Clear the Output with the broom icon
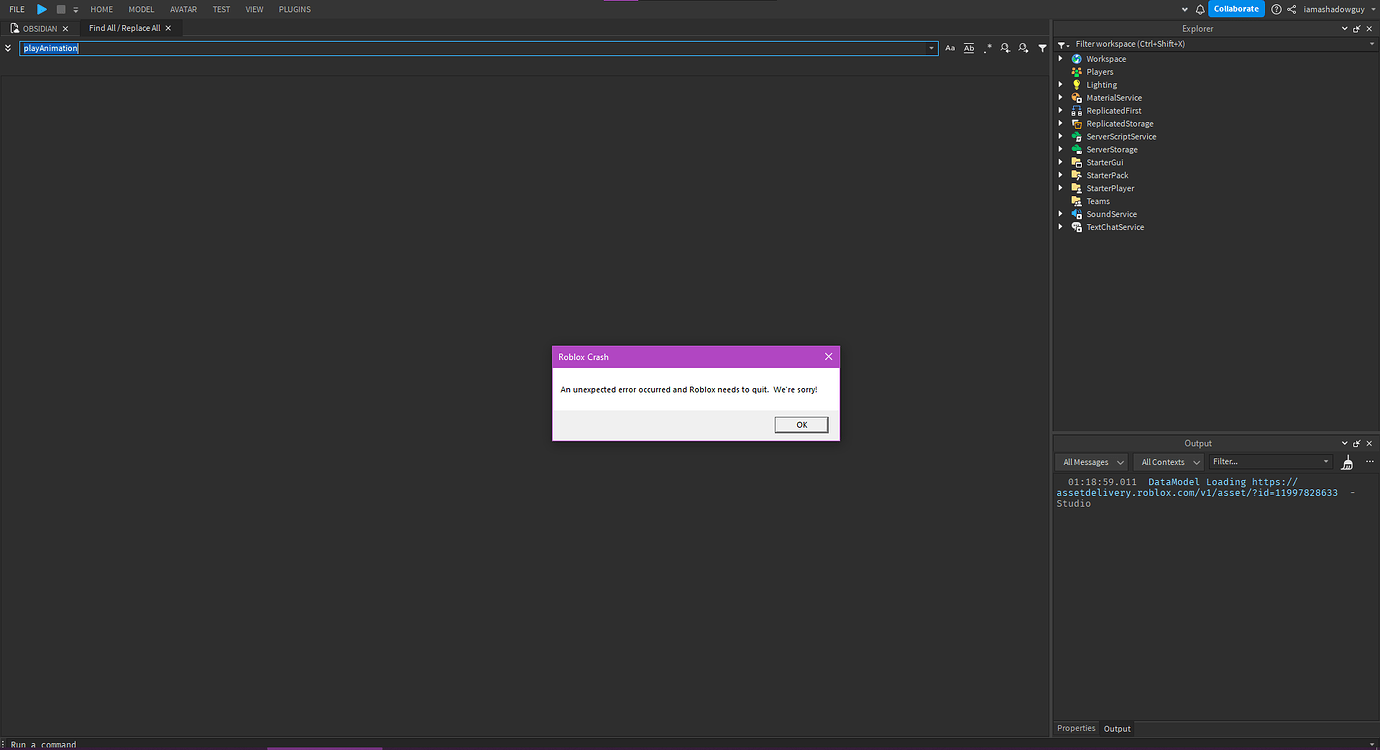The image size is (1380, 750). (1347, 462)
